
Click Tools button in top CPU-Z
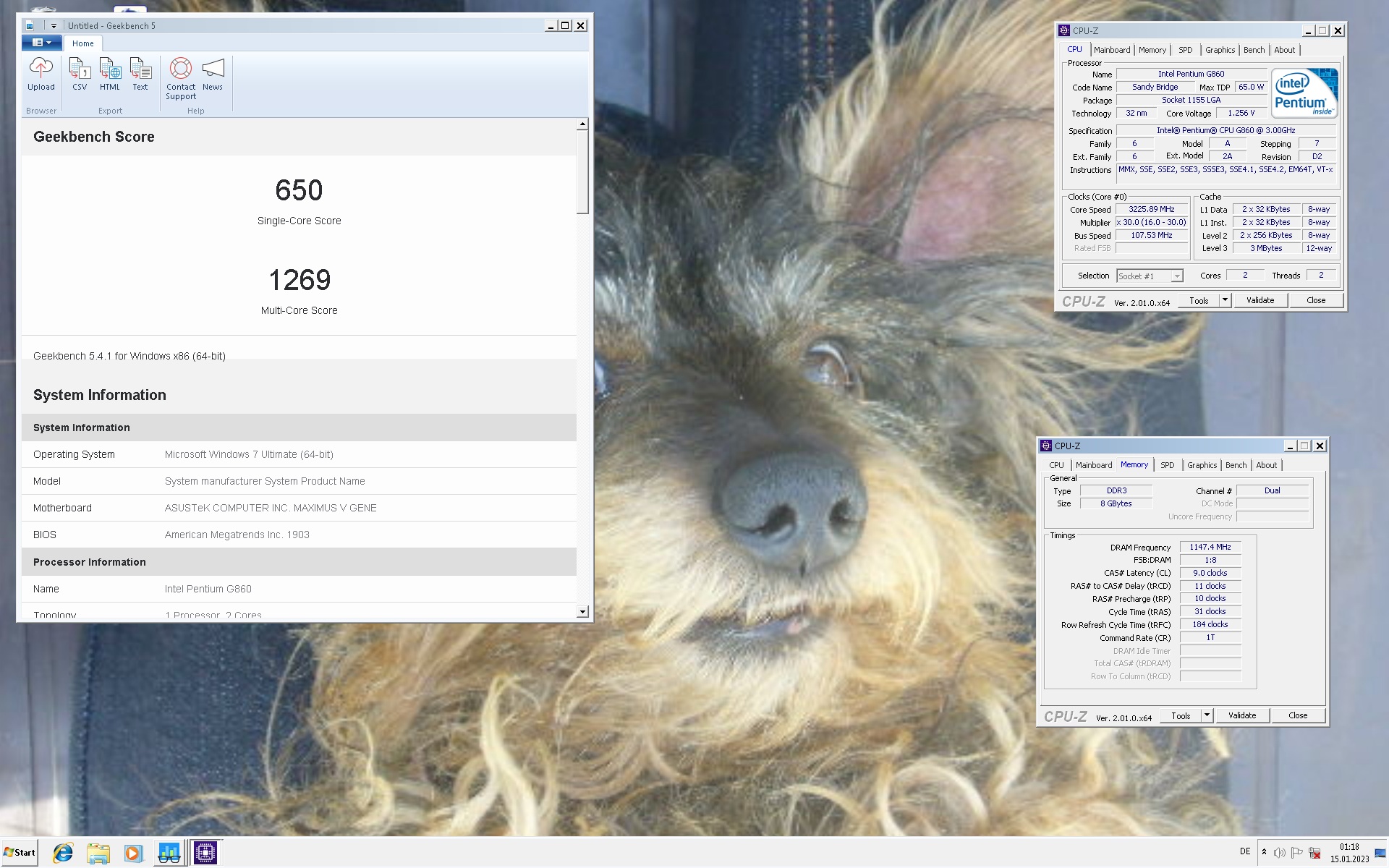coord(1199,300)
